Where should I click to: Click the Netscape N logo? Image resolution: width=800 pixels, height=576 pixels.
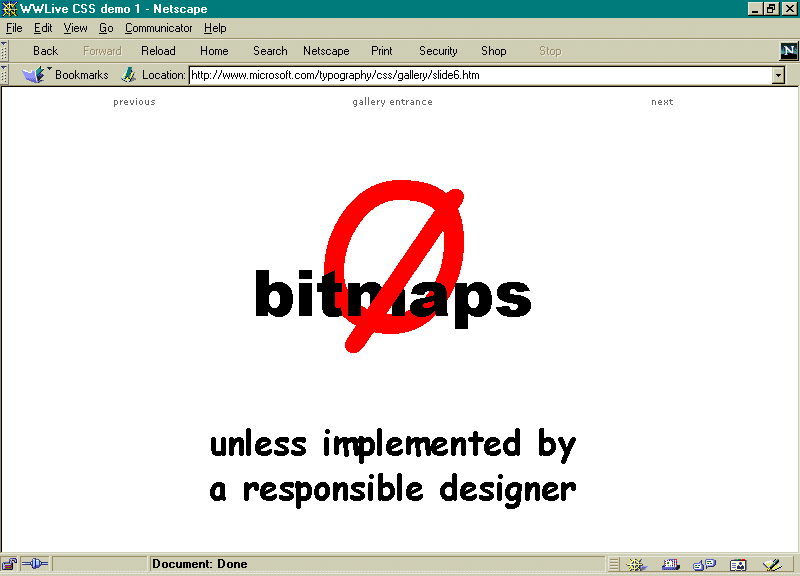click(x=789, y=51)
